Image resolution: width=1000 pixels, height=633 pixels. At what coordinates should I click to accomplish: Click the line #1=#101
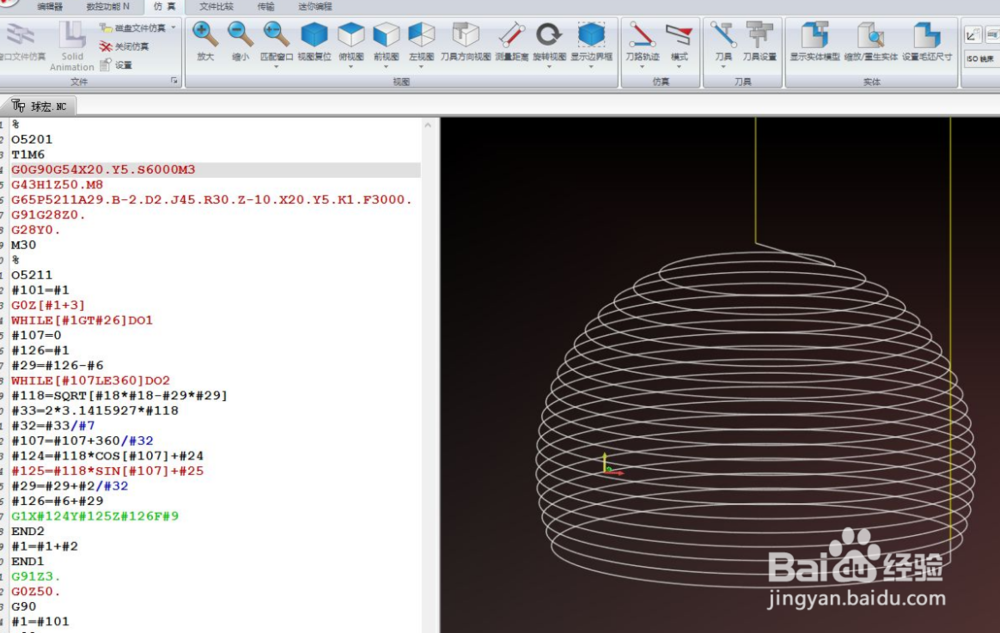[x=40, y=622]
